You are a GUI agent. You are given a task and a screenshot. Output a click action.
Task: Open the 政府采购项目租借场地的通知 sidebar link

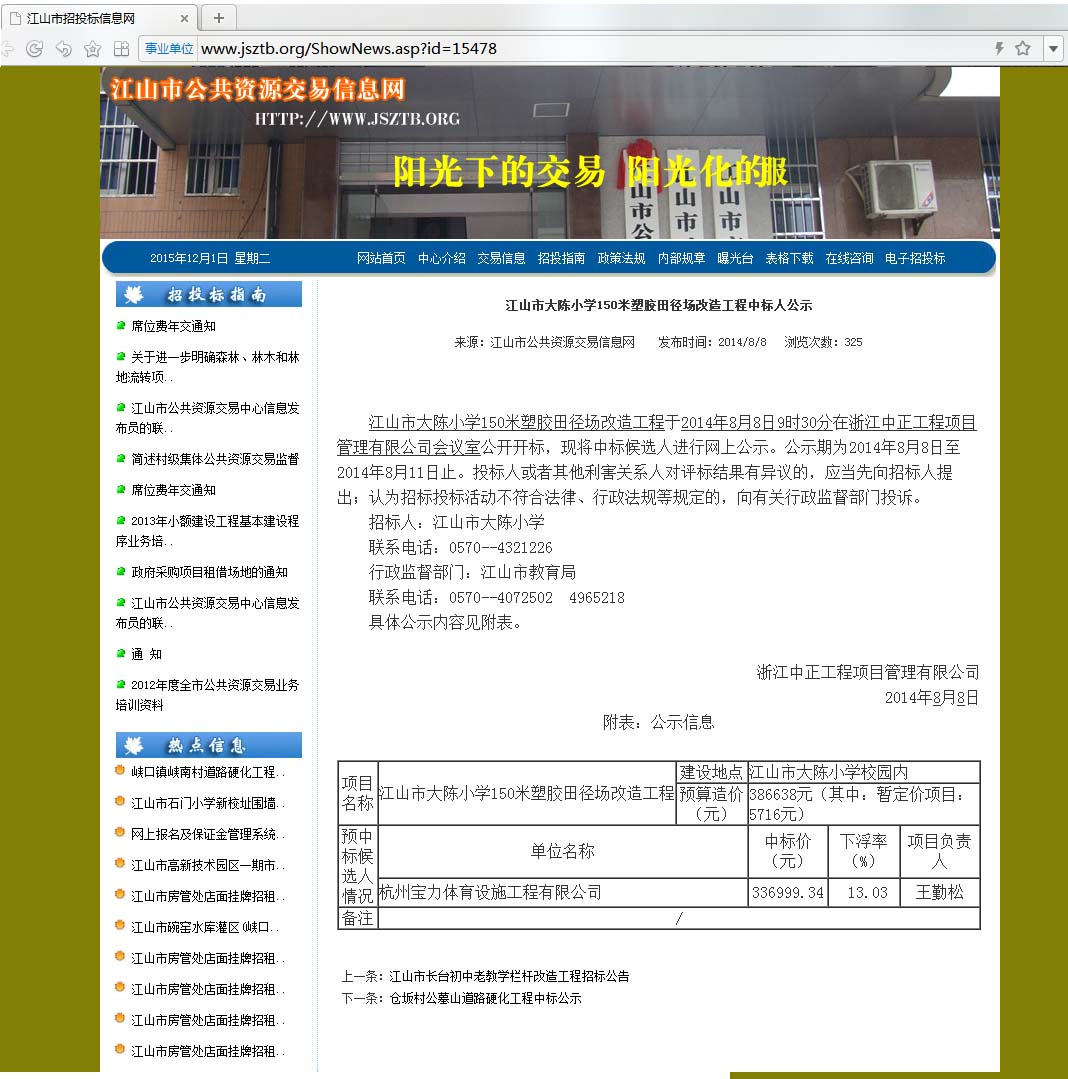[209, 572]
